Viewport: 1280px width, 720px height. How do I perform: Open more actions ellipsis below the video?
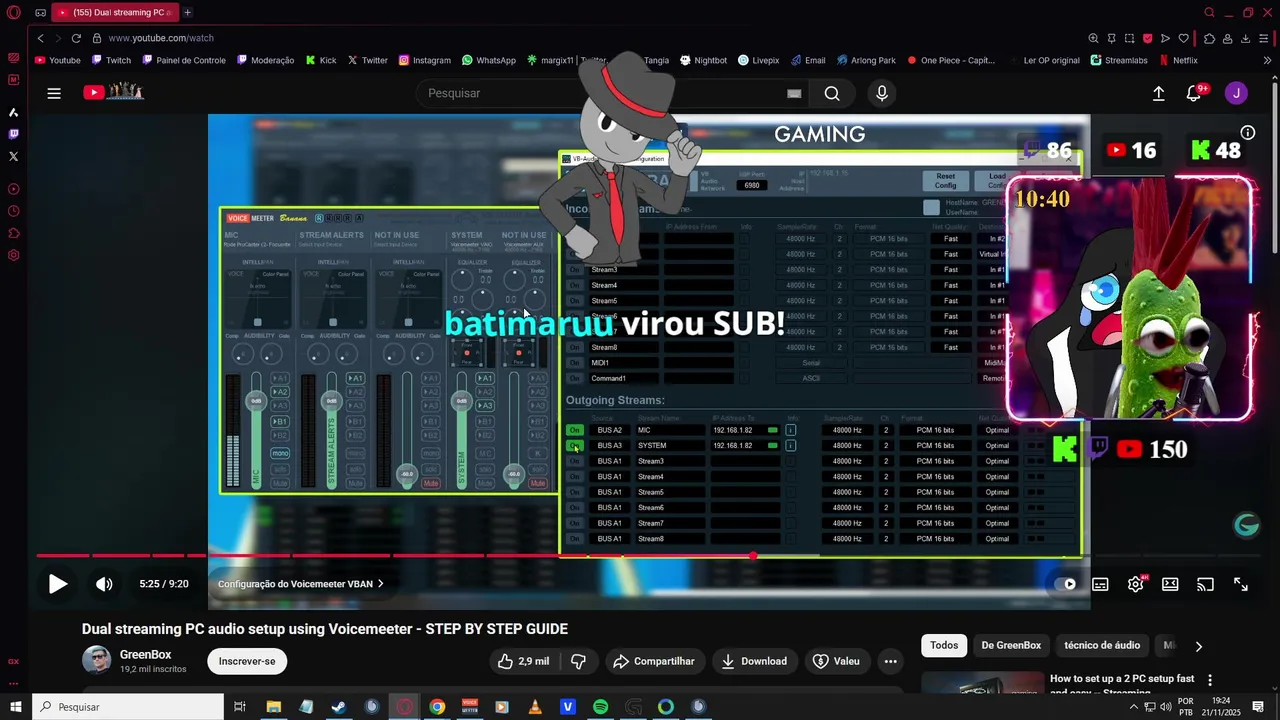click(x=890, y=661)
